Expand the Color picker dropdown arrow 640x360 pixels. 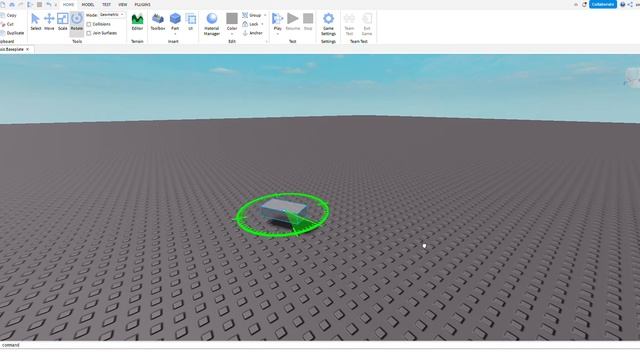pyautogui.click(x=232, y=34)
